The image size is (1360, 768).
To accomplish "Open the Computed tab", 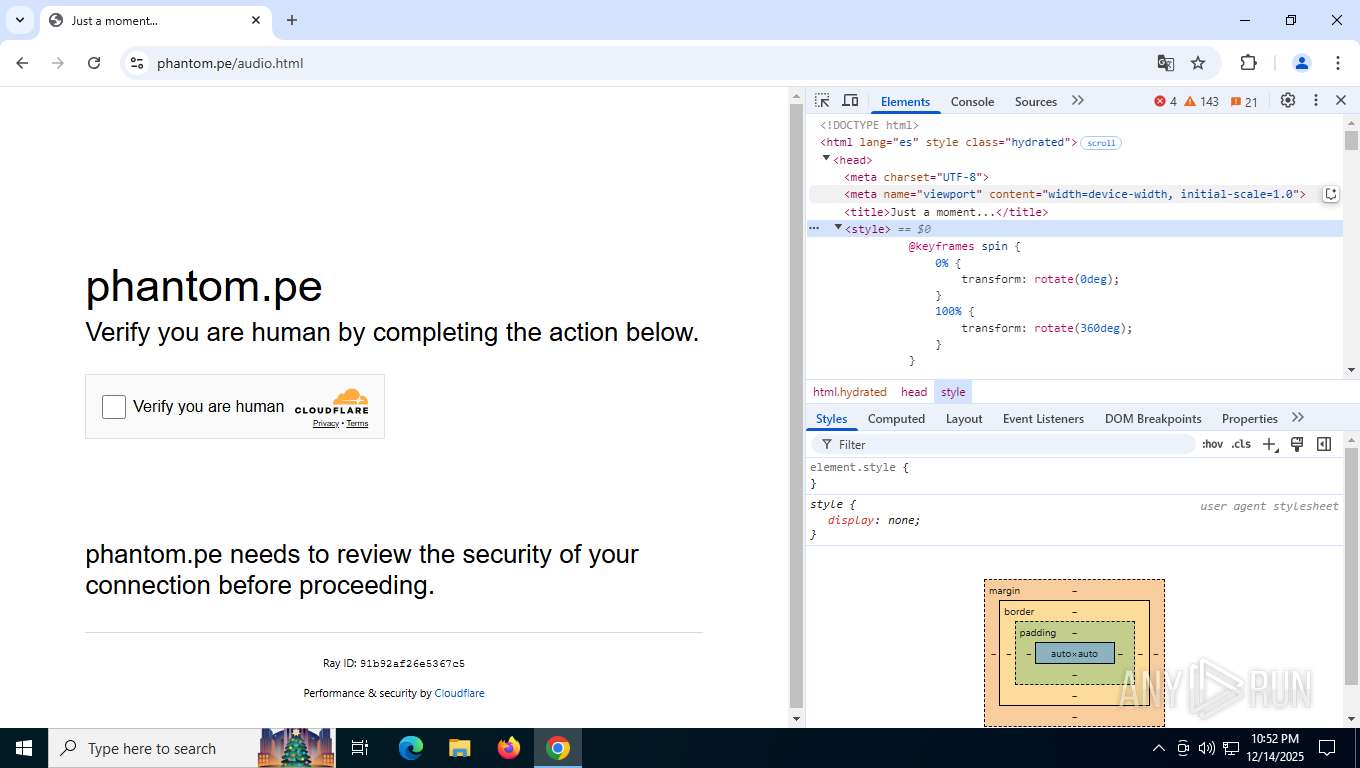I will point(896,419).
